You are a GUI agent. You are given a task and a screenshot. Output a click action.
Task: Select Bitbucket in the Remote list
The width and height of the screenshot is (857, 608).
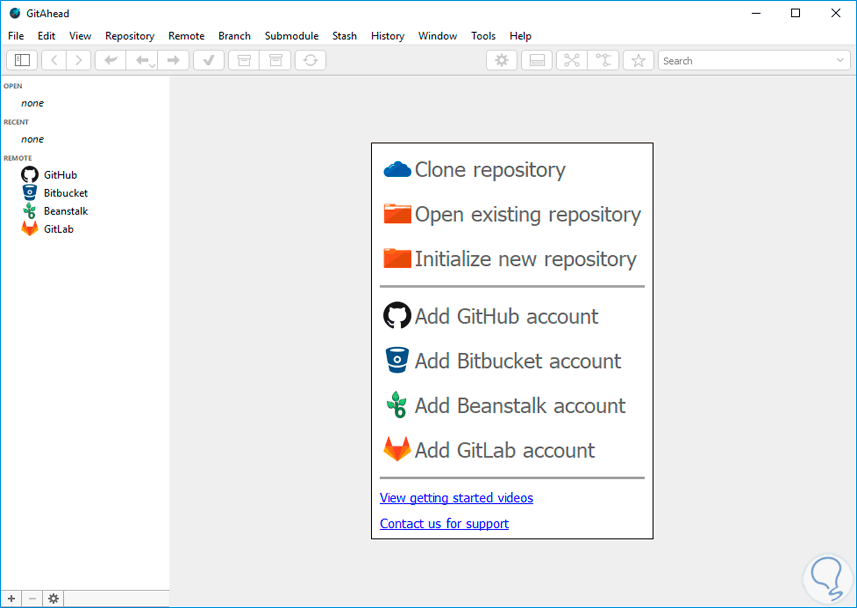point(65,193)
